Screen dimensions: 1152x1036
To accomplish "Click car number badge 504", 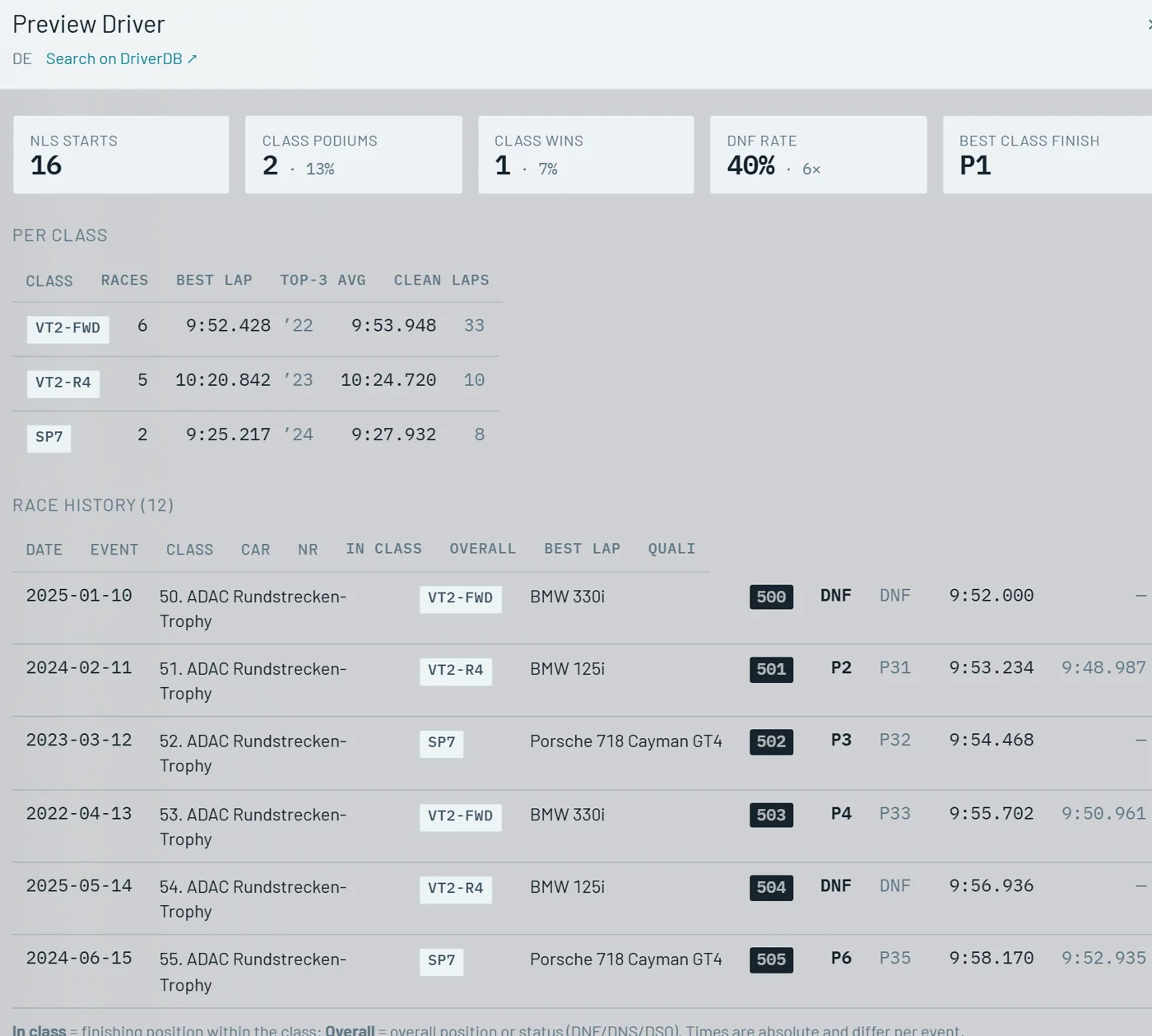I will [x=771, y=888].
